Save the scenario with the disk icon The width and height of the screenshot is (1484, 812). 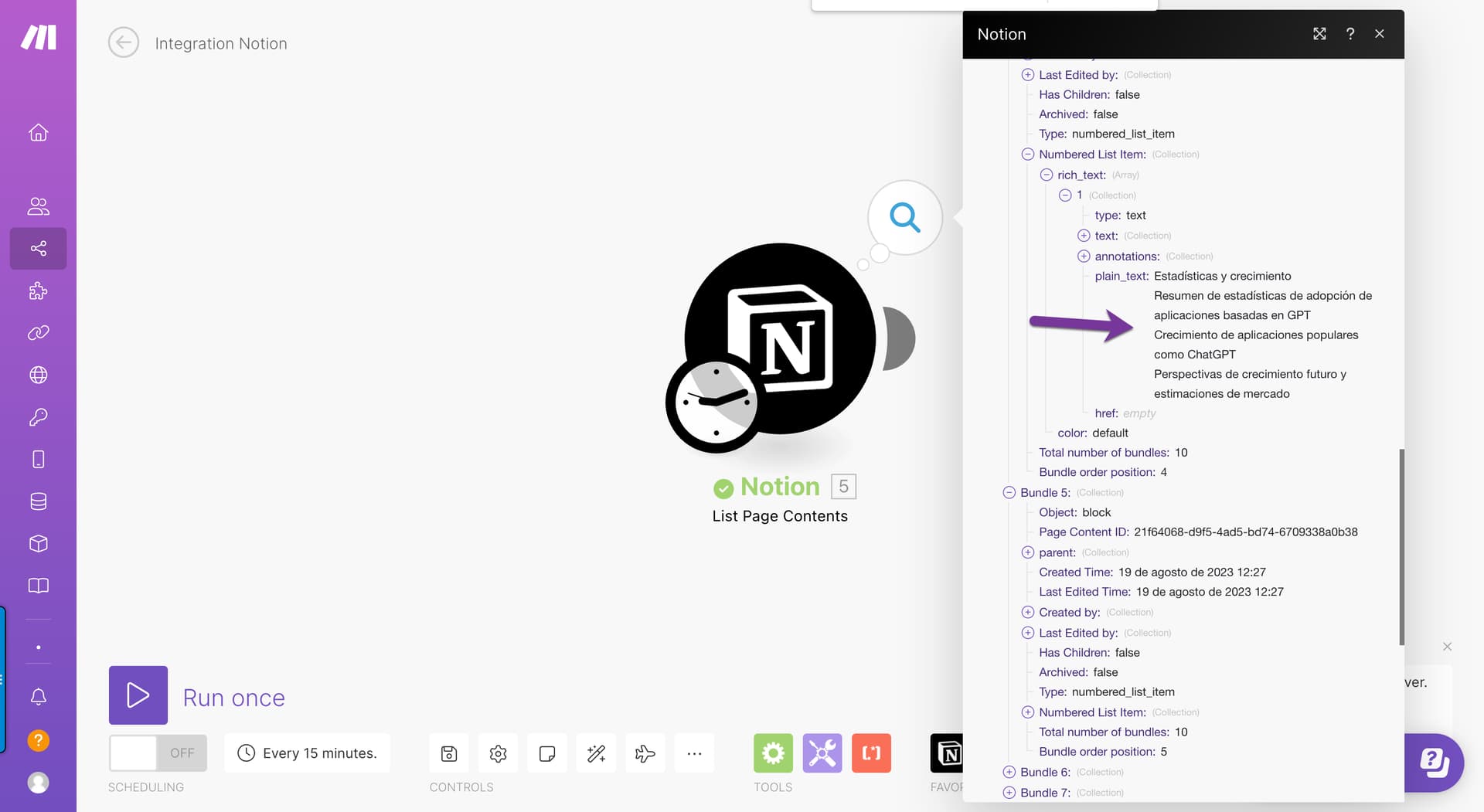click(449, 753)
